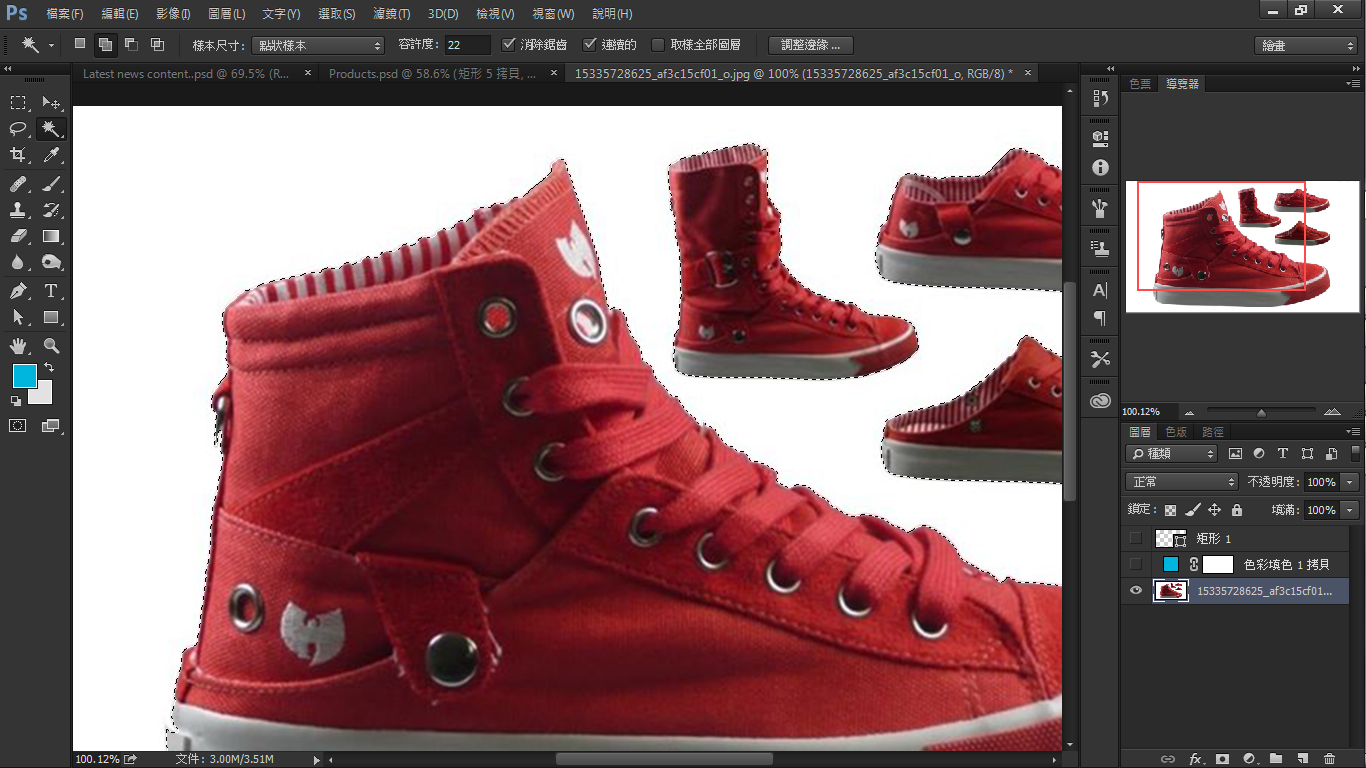Select the Blur tool

[x=18, y=262]
